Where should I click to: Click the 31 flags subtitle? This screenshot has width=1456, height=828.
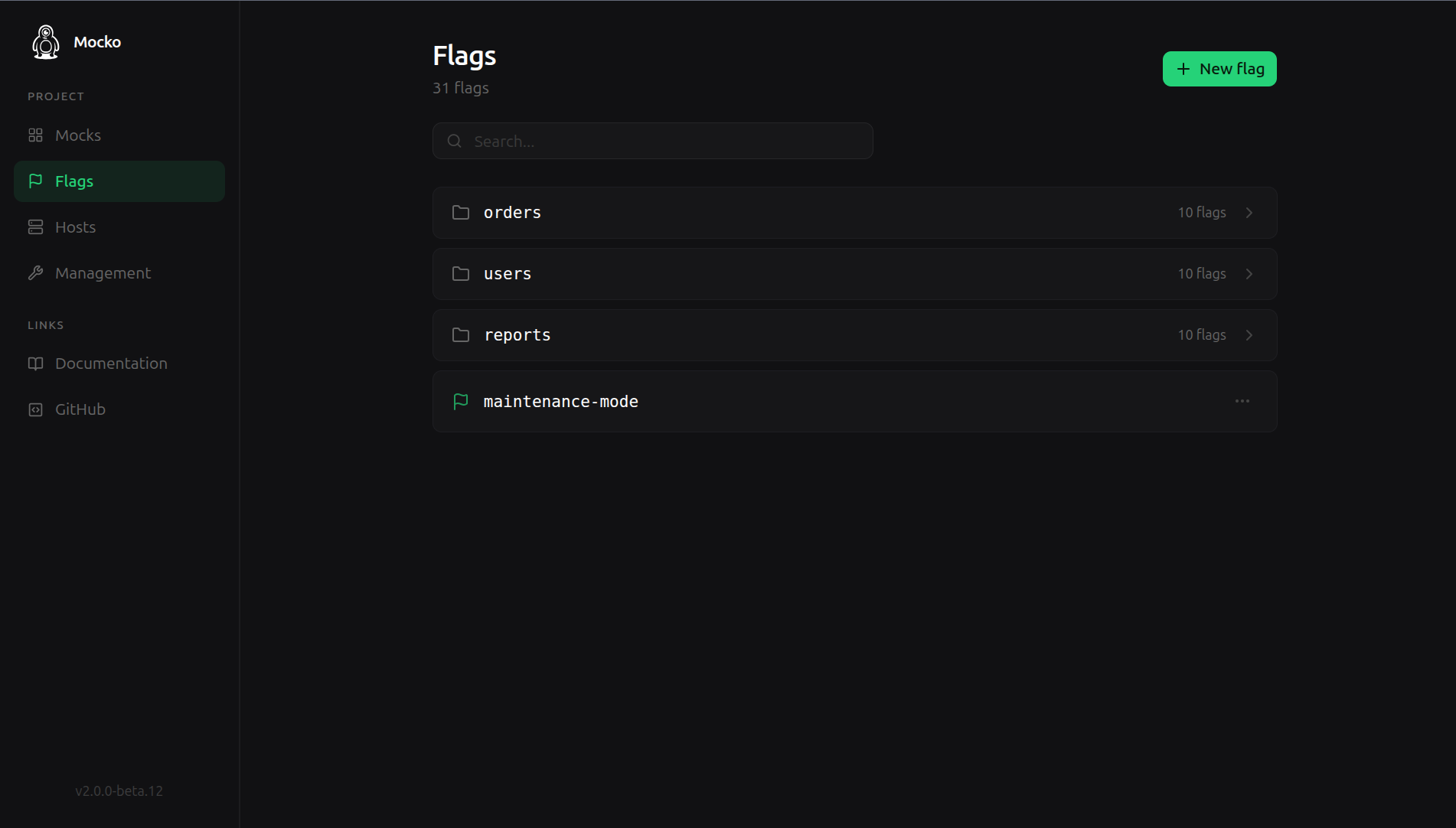coord(461,88)
